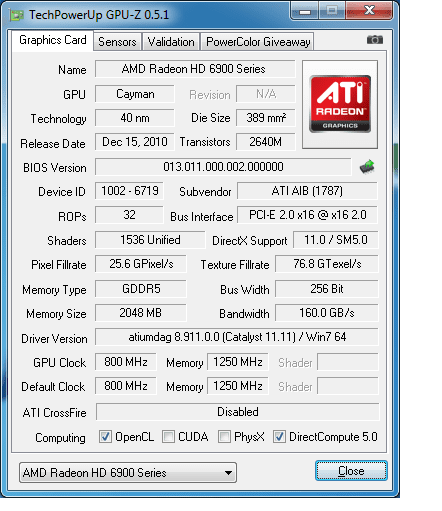Click the TechPowerUp GPU-Z 0.5.1 title text
442x511 pixels.
99,15
